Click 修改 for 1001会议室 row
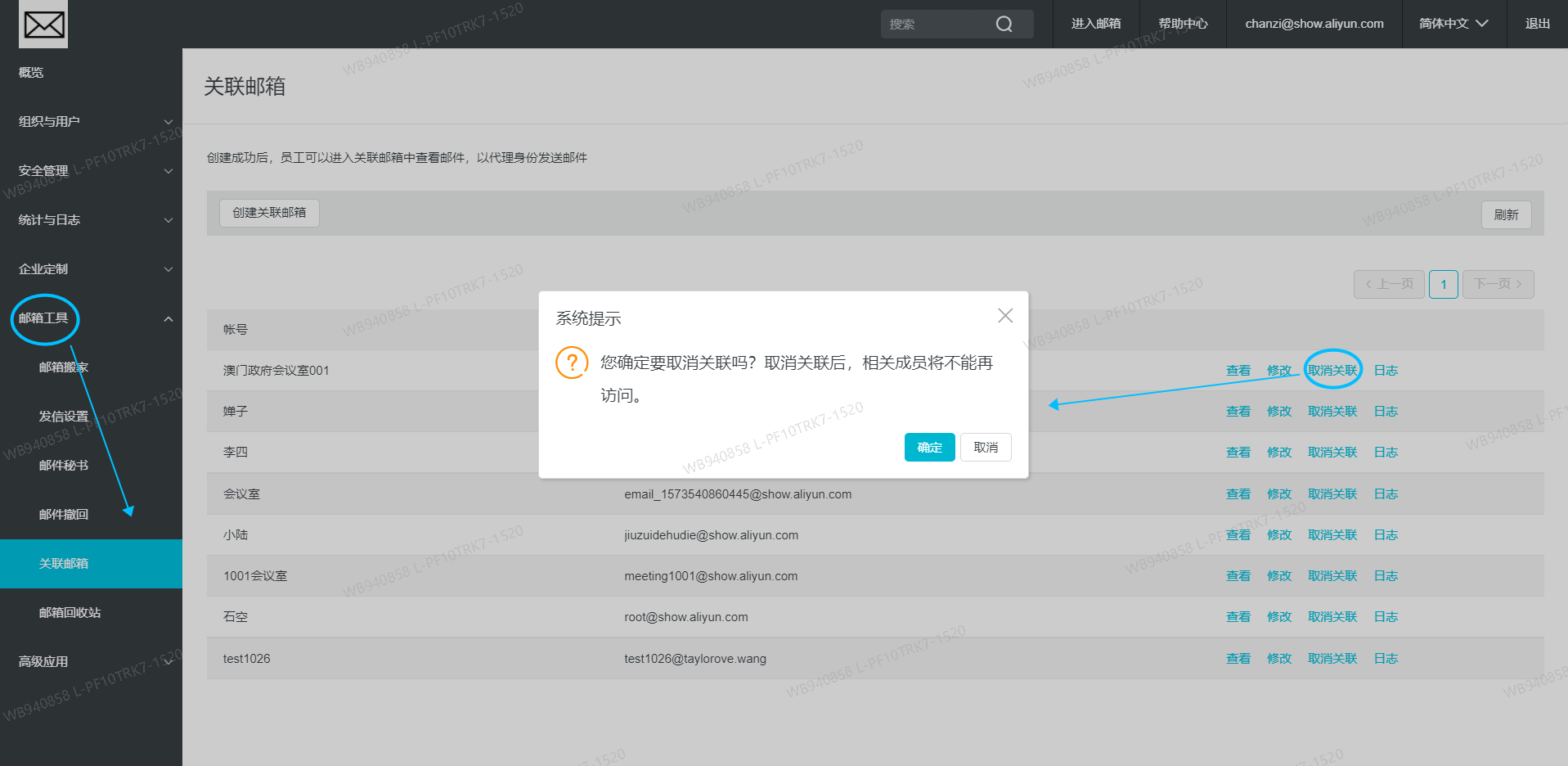The image size is (1568, 766). point(1278,576)
